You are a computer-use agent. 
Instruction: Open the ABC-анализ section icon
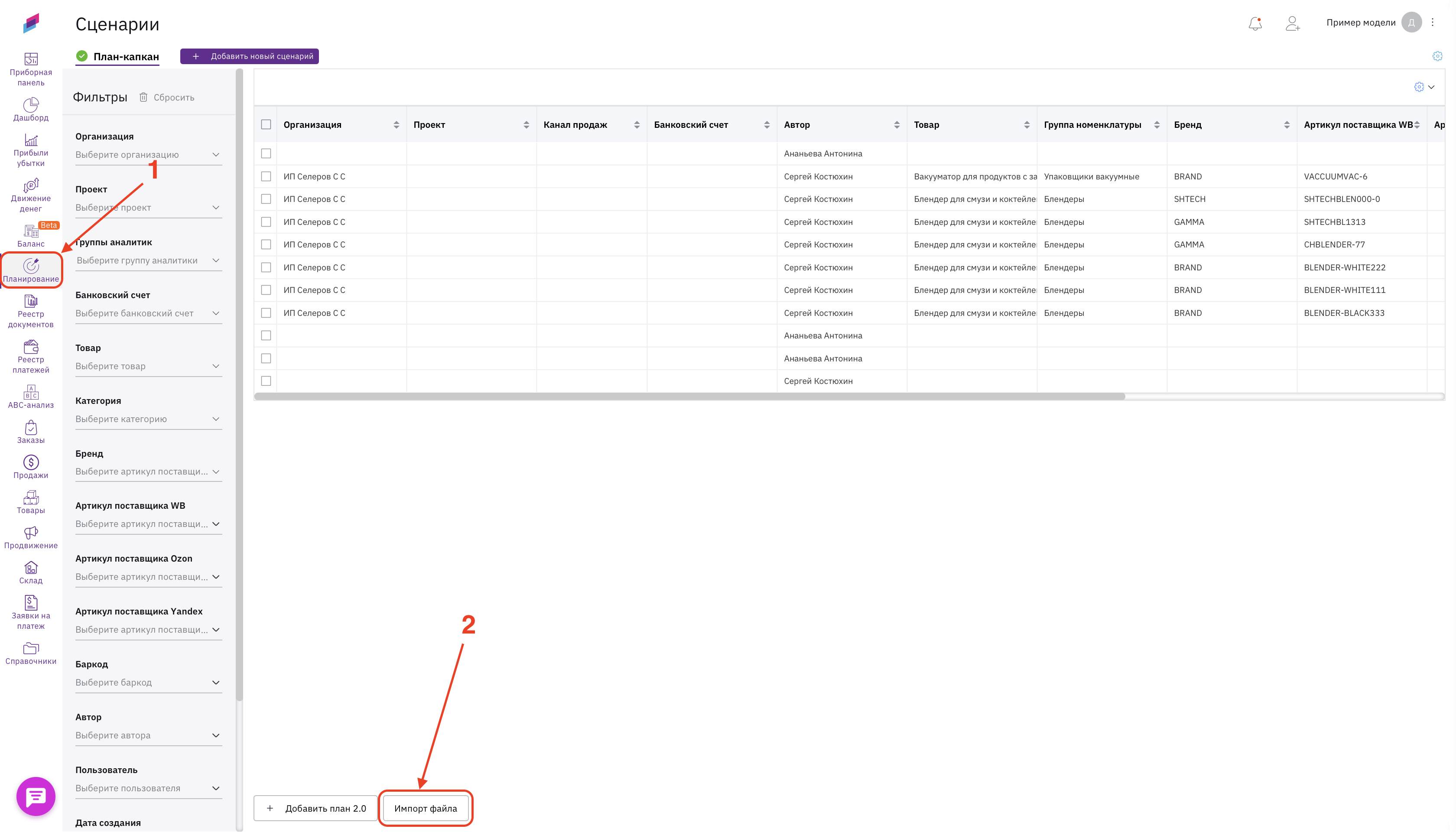point(31,393)
